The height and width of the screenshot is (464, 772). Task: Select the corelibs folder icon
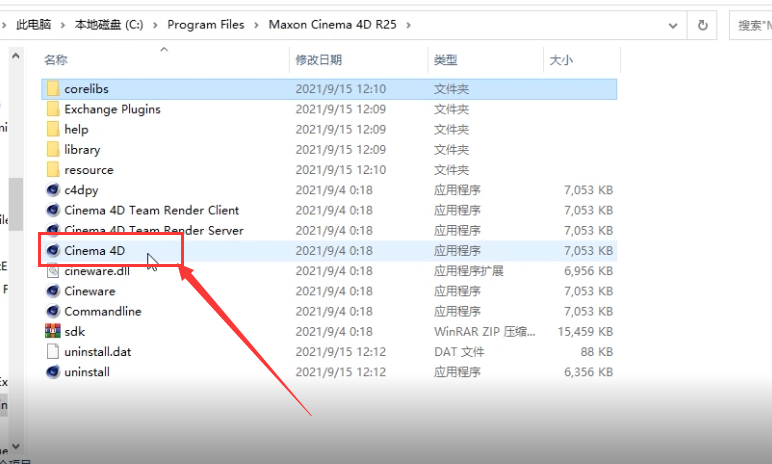(x=53, y=89)
